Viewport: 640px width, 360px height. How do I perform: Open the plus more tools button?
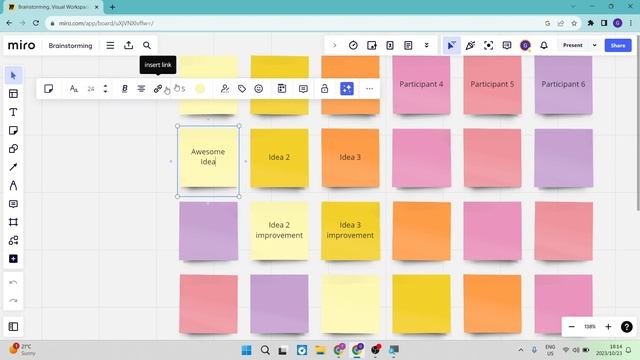[x=13, y=259]
